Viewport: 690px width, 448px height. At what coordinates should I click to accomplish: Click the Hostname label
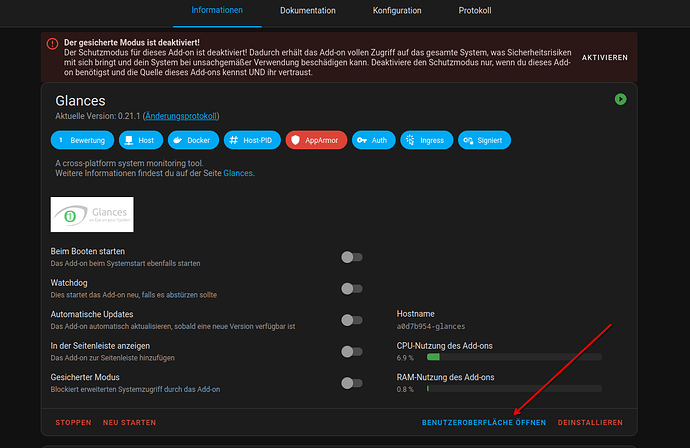(415, 314)
